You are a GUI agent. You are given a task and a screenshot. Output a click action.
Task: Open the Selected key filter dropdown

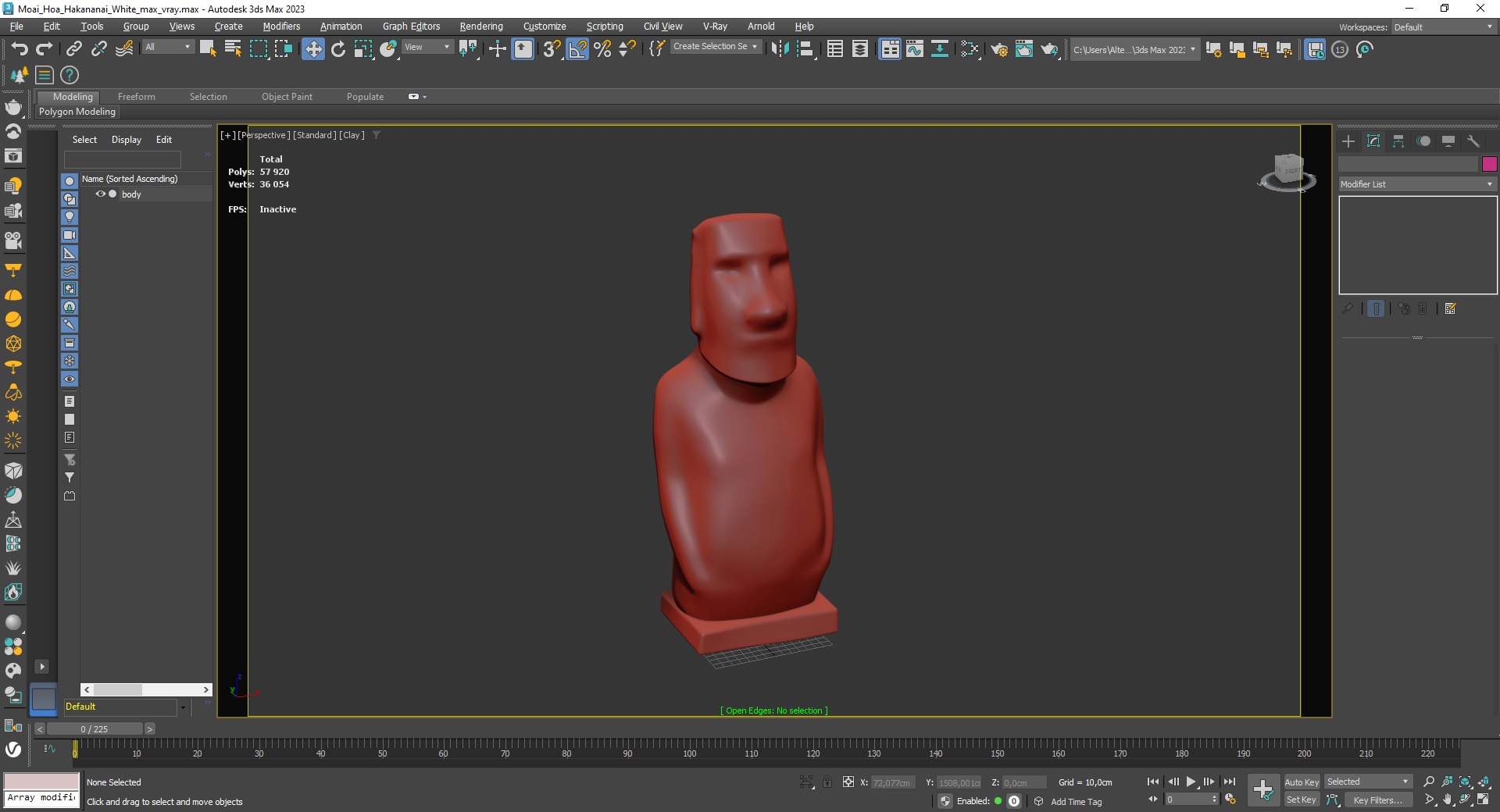(1368, 782)
